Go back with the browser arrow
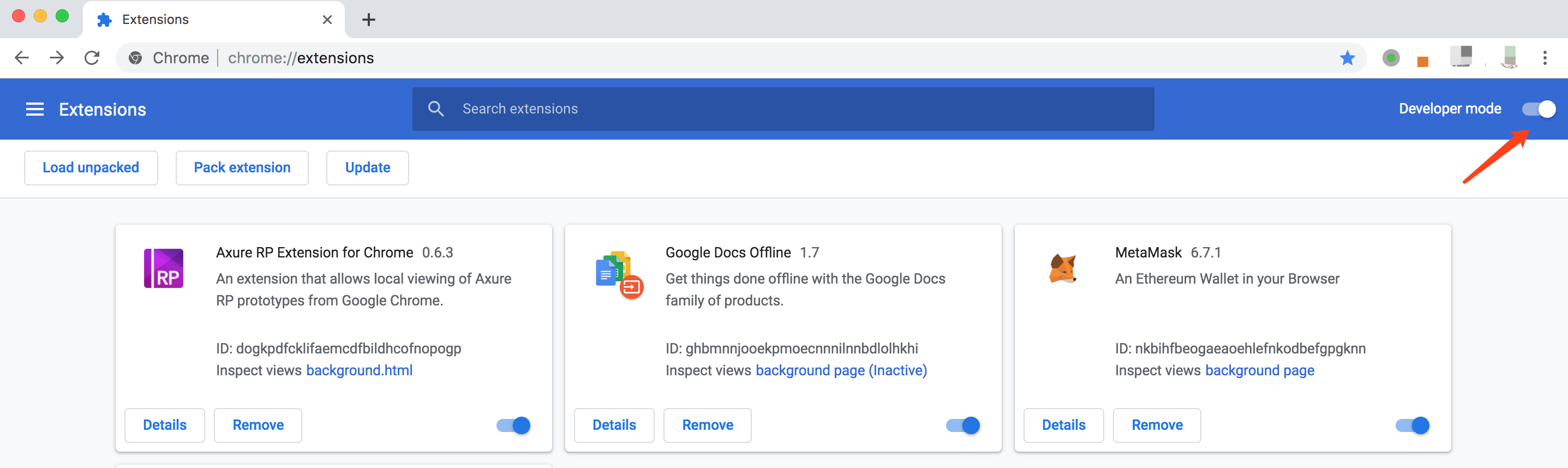 [x=22, y=58]
